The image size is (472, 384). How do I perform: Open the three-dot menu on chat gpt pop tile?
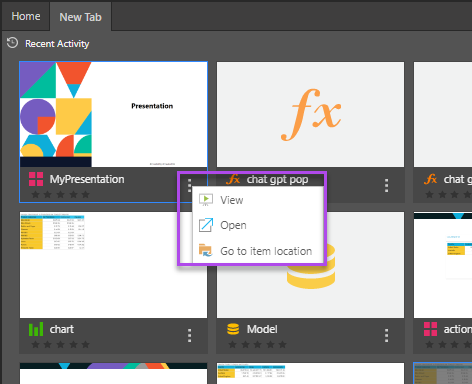(386, 186)
